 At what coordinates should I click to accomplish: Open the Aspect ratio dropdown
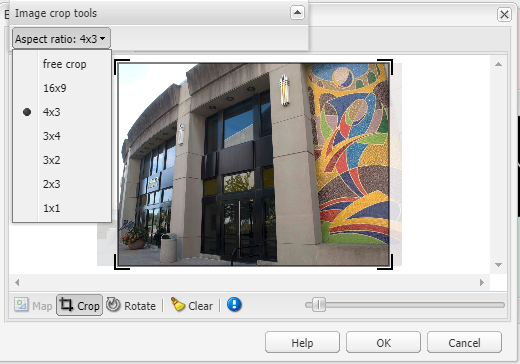[61, 39]
